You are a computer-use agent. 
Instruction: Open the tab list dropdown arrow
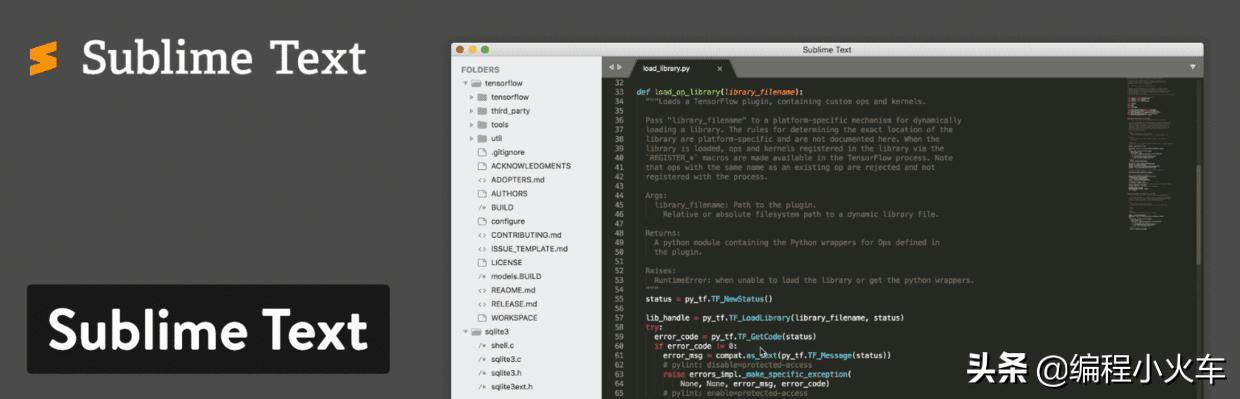[1192, 67]
